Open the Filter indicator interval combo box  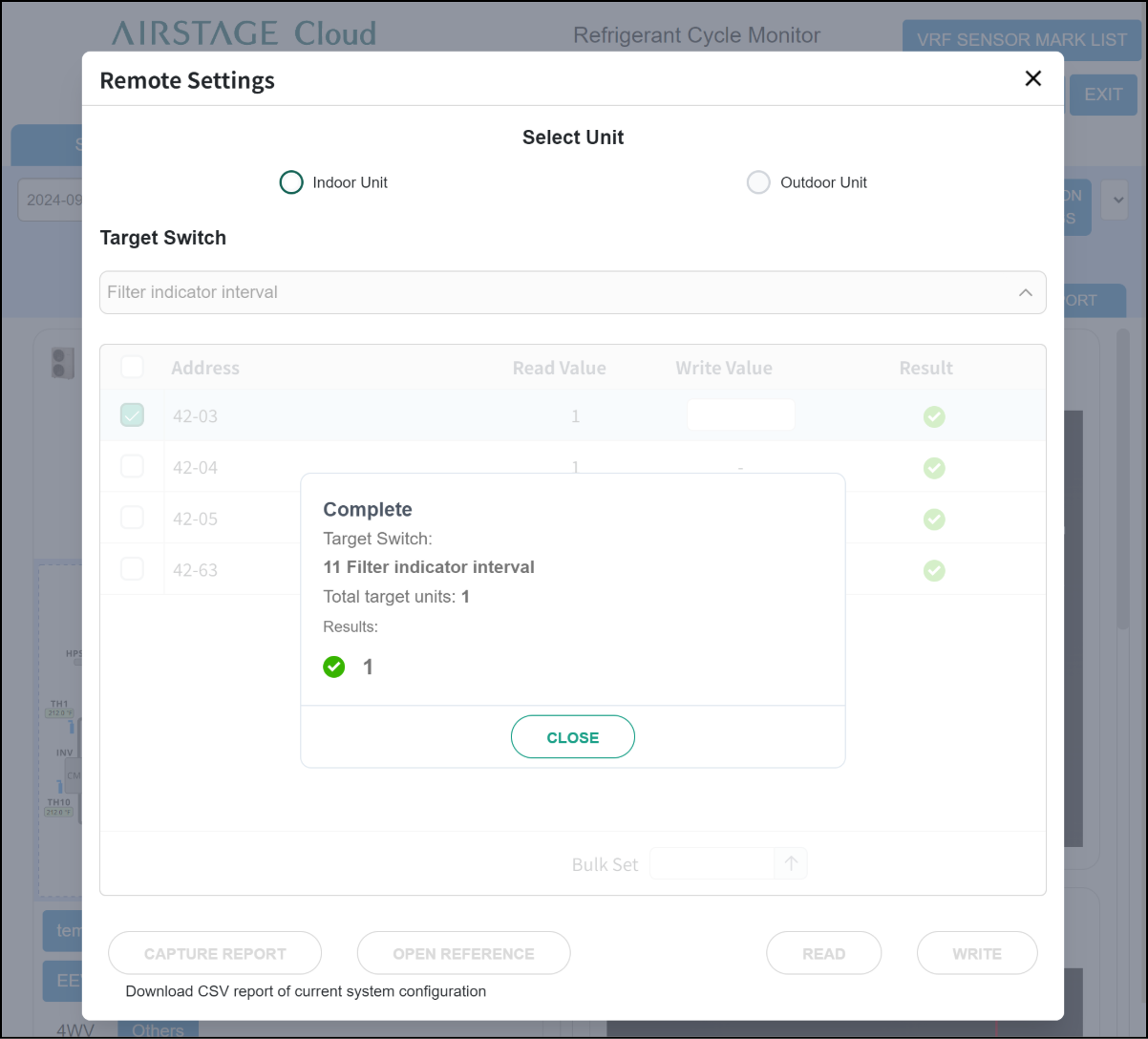pyautogui.click(x=554, y=293)
